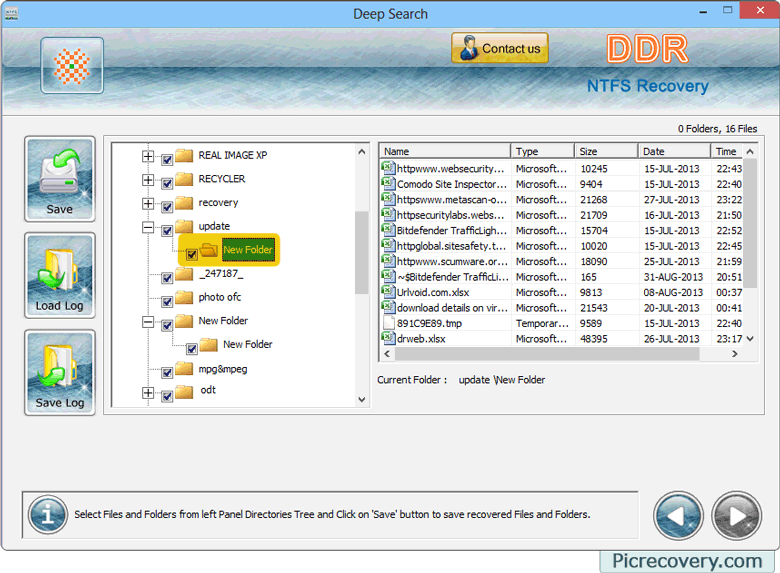Expand the RECYCLER tree node

[148, 180]
